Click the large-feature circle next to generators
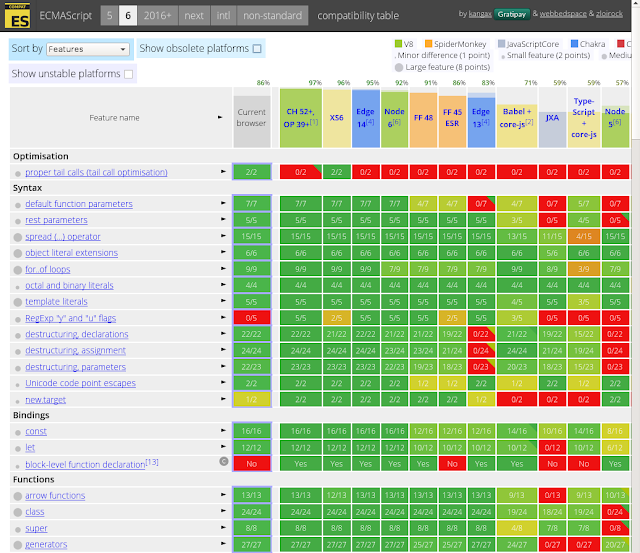The height and width of the screenshot is (553, 640). [x=18, y=545]
